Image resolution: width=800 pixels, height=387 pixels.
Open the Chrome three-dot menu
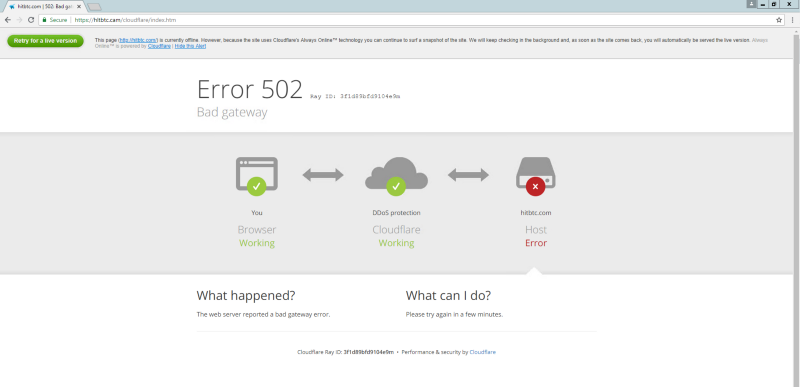coord(792,20)
